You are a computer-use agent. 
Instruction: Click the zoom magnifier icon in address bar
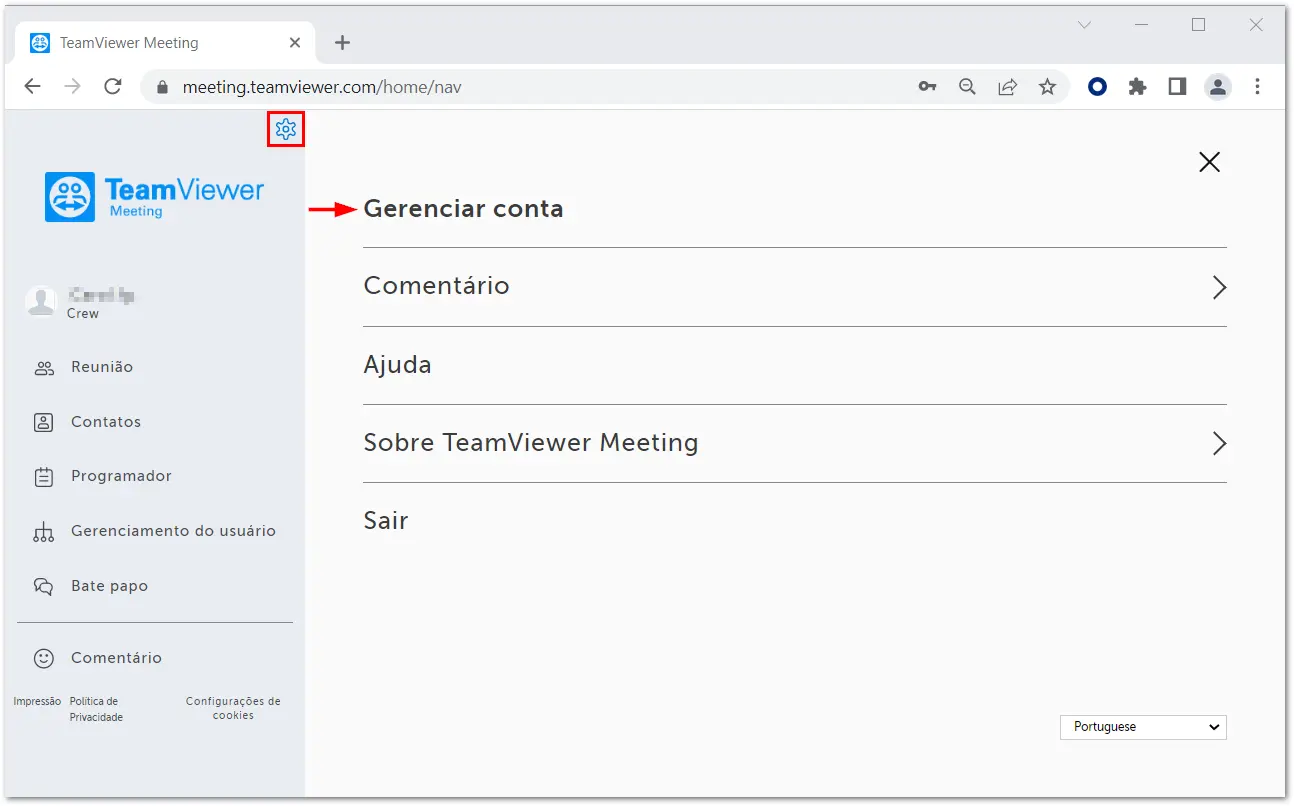[967, 87]
